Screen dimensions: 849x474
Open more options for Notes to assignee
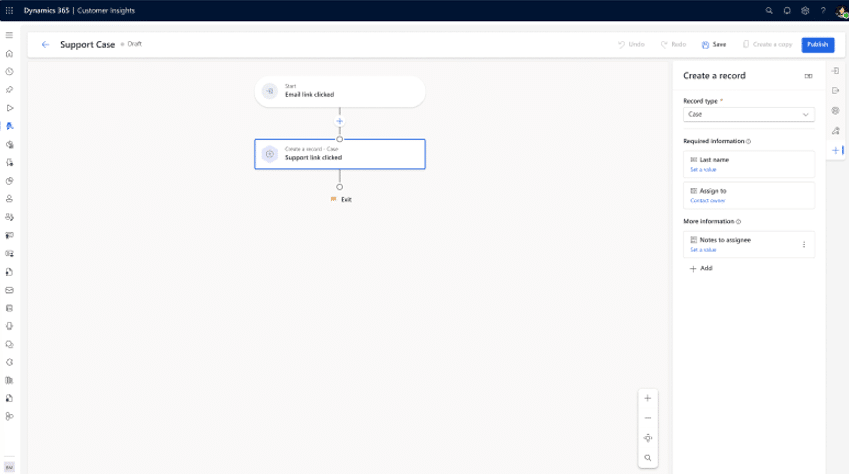[804, 245]
